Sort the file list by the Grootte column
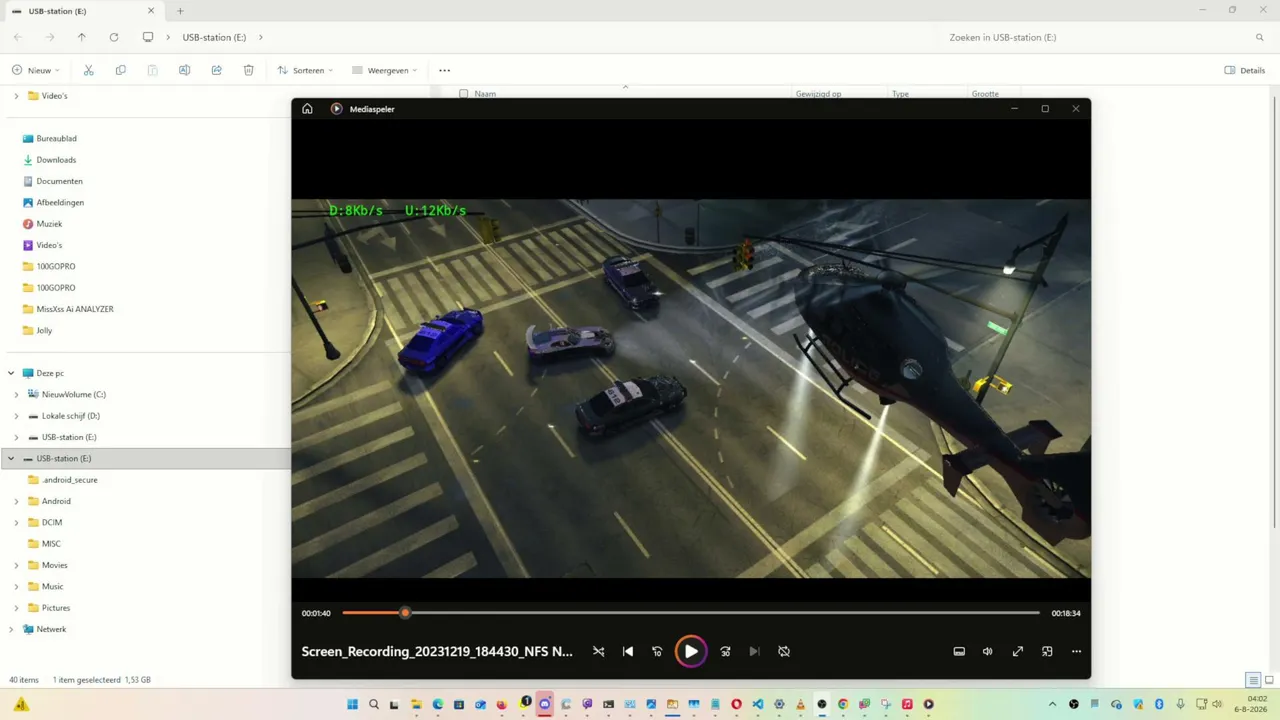The width and height of the screenshot is (1280, 720). click(x=985, y=94)
